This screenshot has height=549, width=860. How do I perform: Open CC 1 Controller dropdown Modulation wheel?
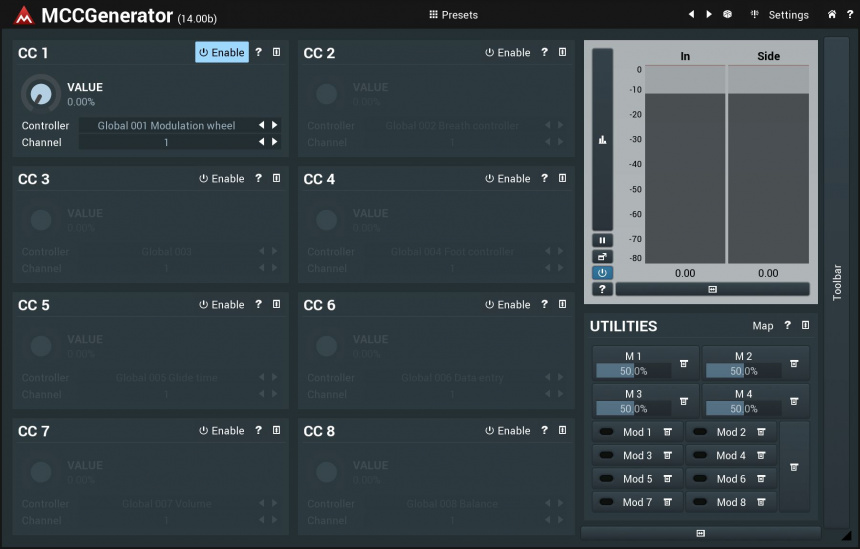tap(166, 126)
